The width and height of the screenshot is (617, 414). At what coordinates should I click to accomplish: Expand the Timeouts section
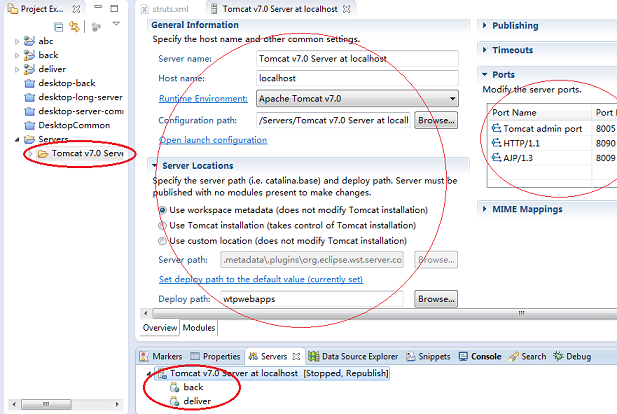[x=485, y=50]
